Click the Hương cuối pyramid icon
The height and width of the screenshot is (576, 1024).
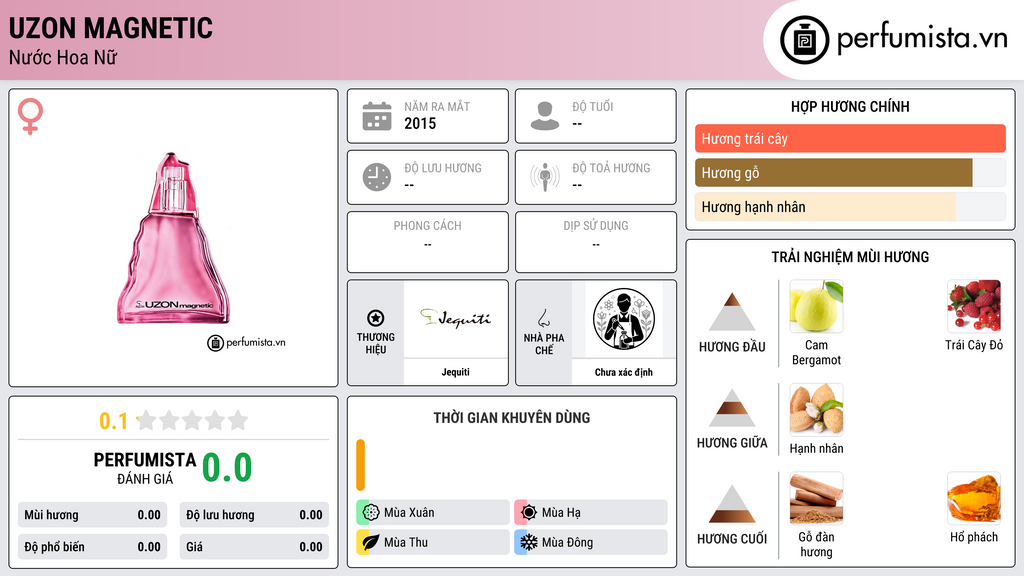pos(732,504)
